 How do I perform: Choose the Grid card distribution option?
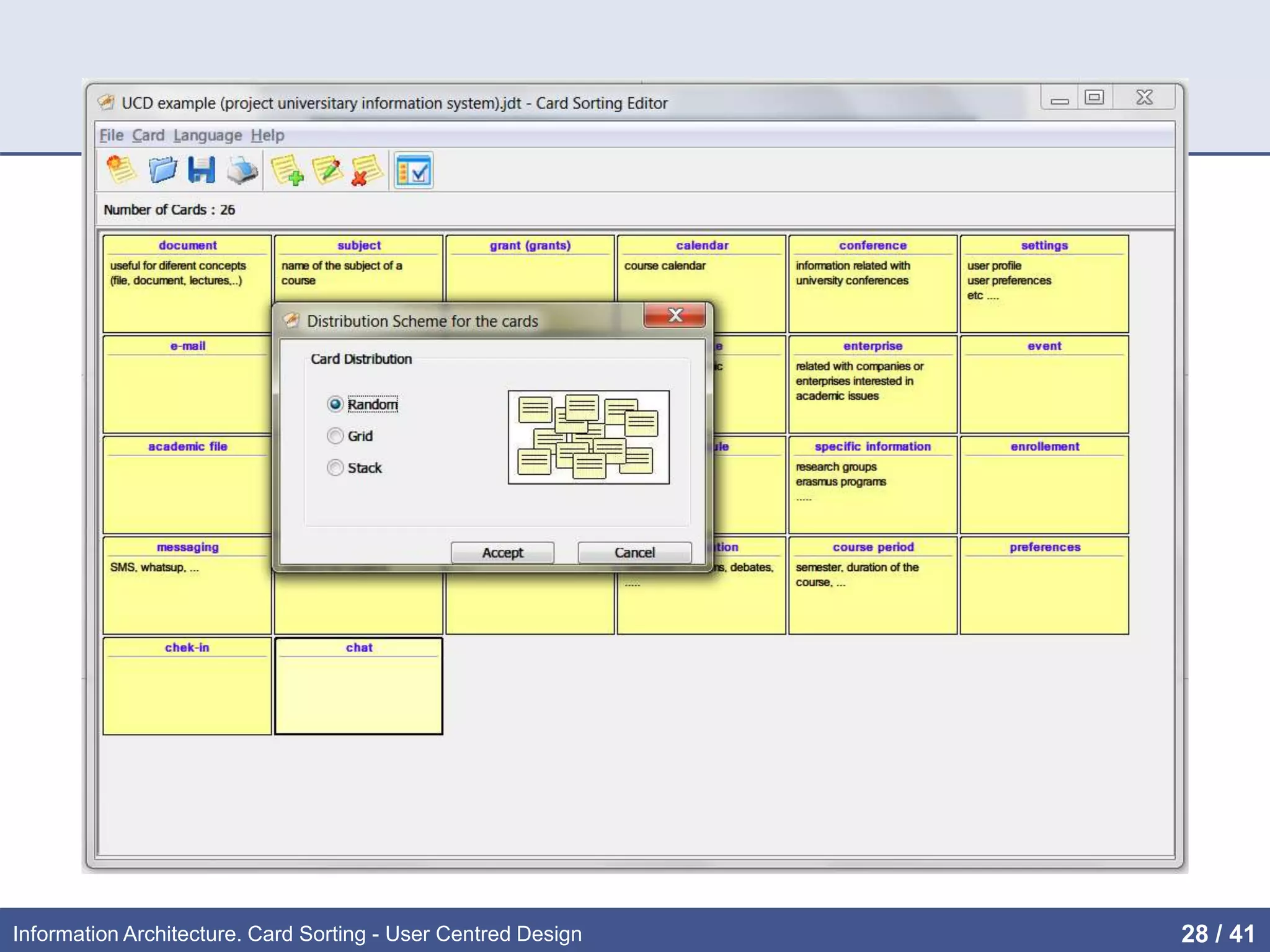[x=335, y=436]
